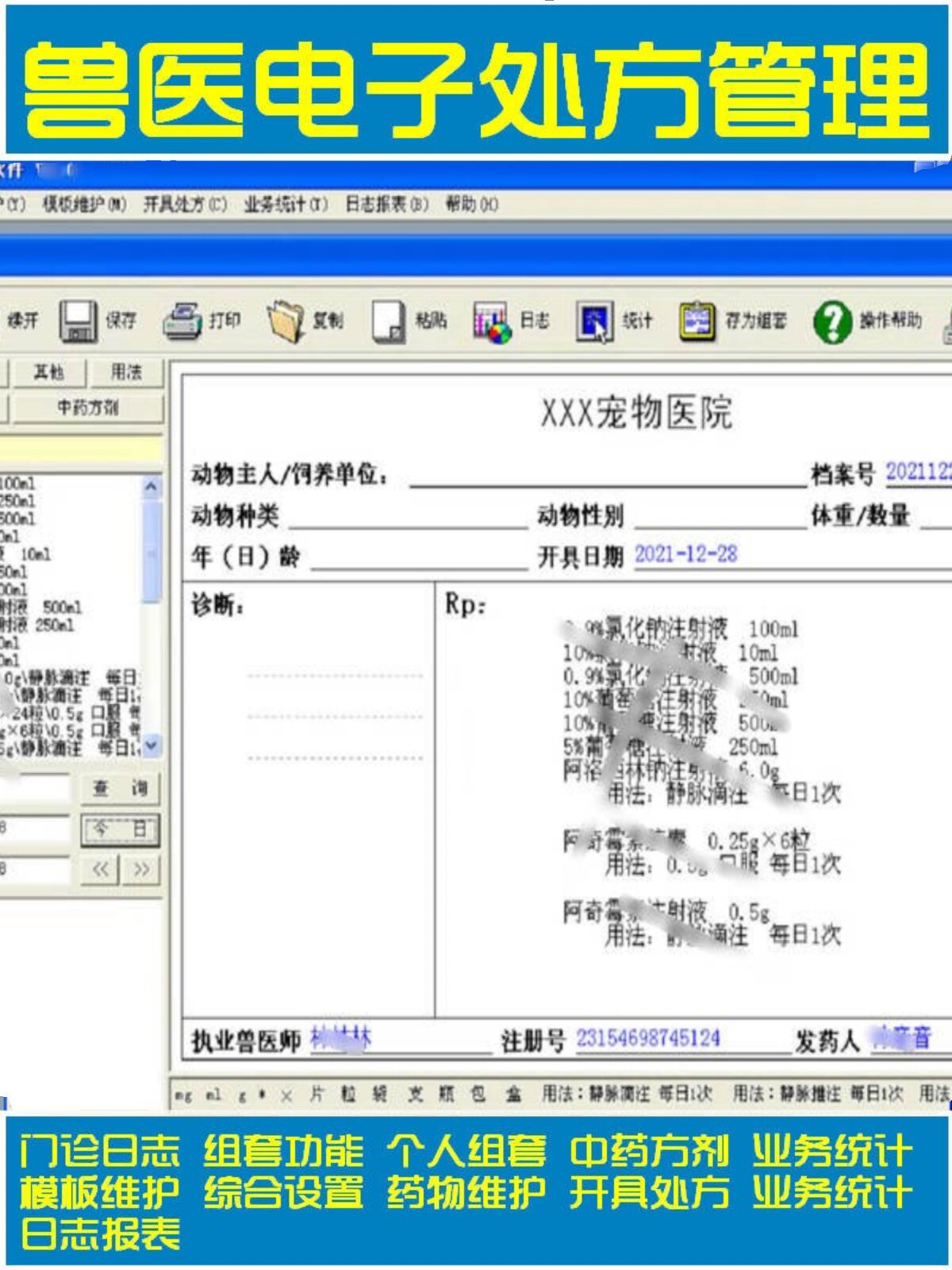This screenshot has width=952, height=1270.
Task: Open the 开具处方(C) menu
Action: [185, 205]
